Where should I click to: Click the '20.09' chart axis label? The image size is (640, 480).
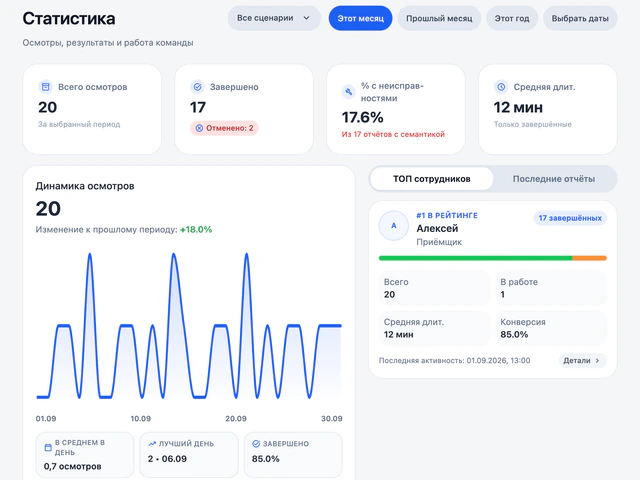point(236,418)
